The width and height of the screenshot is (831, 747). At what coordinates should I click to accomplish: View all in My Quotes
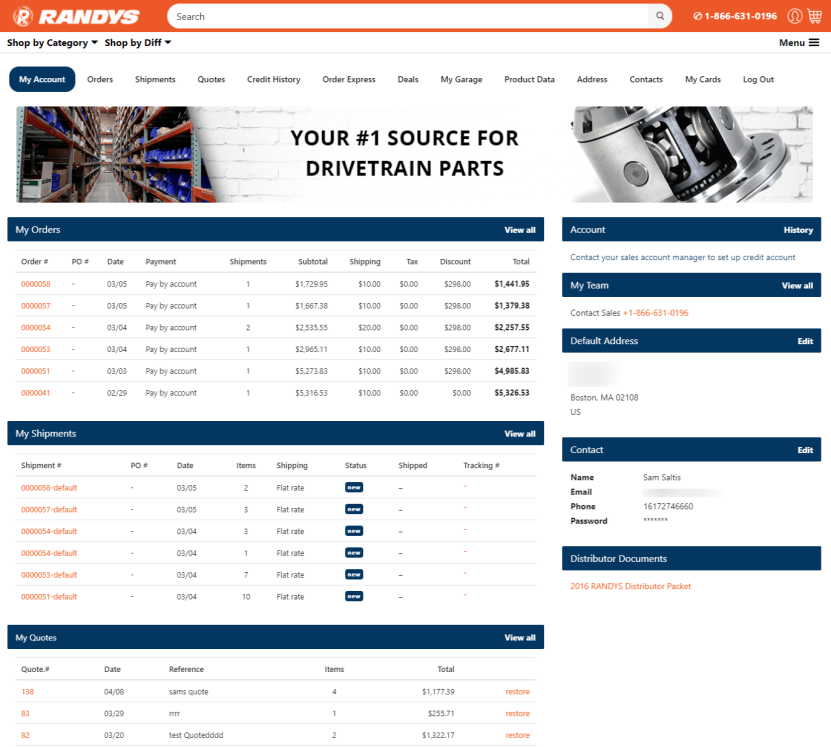pyautogui.click(x=519, y=637)
